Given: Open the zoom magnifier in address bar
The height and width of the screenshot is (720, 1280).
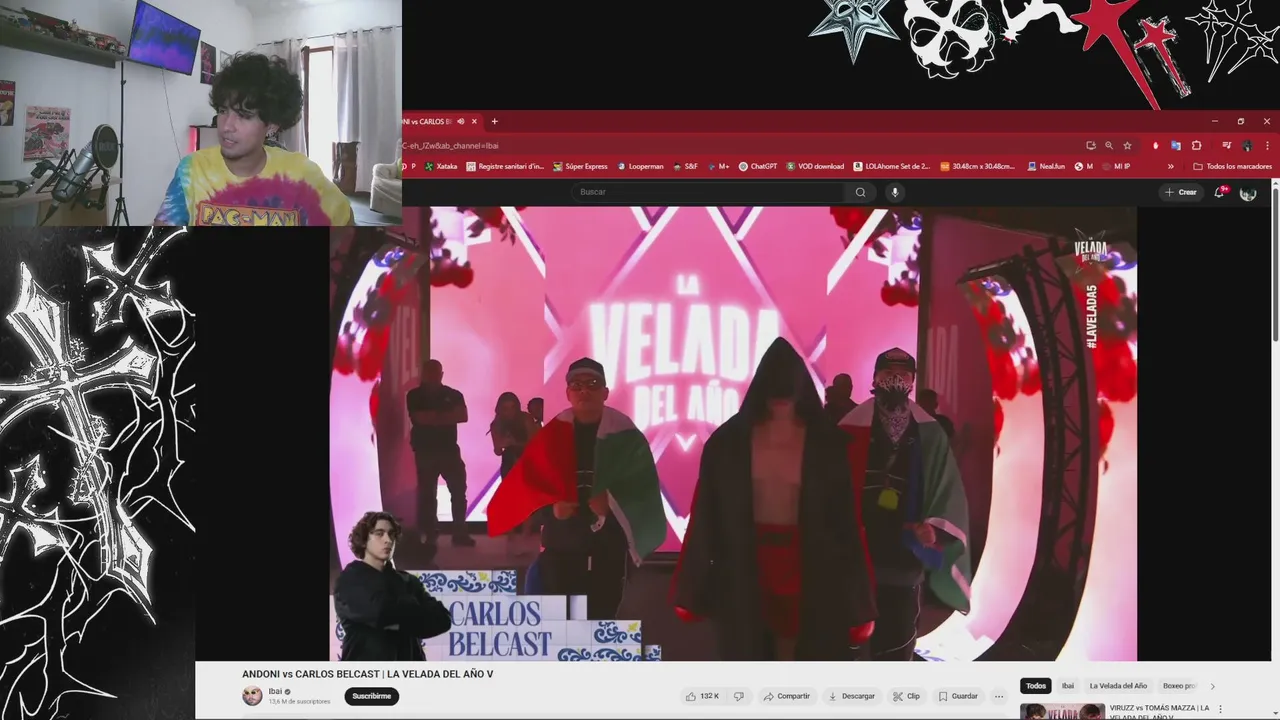Looking at the screenshot, I should [x=1109, y=145].
